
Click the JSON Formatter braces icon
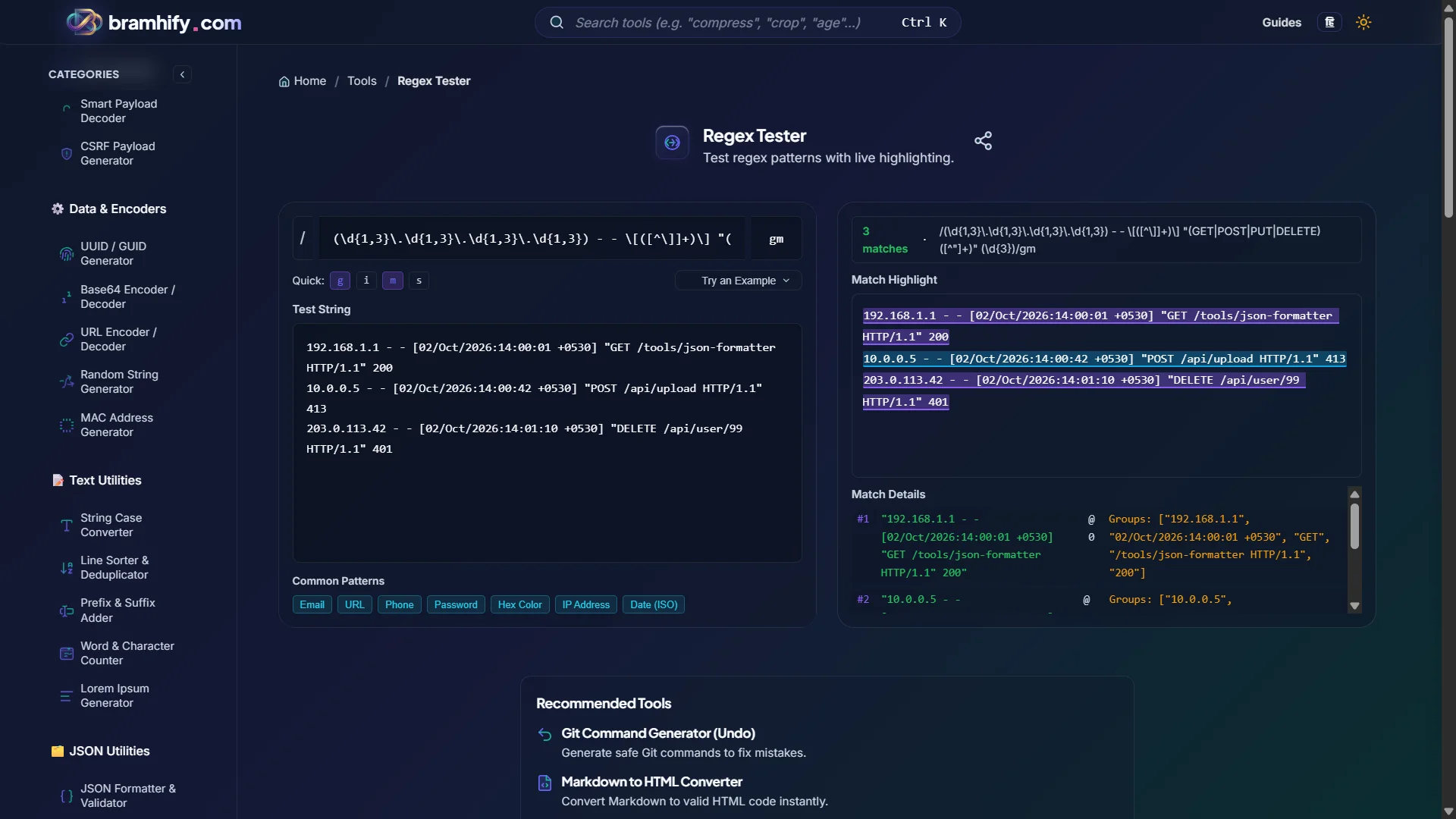67,796
